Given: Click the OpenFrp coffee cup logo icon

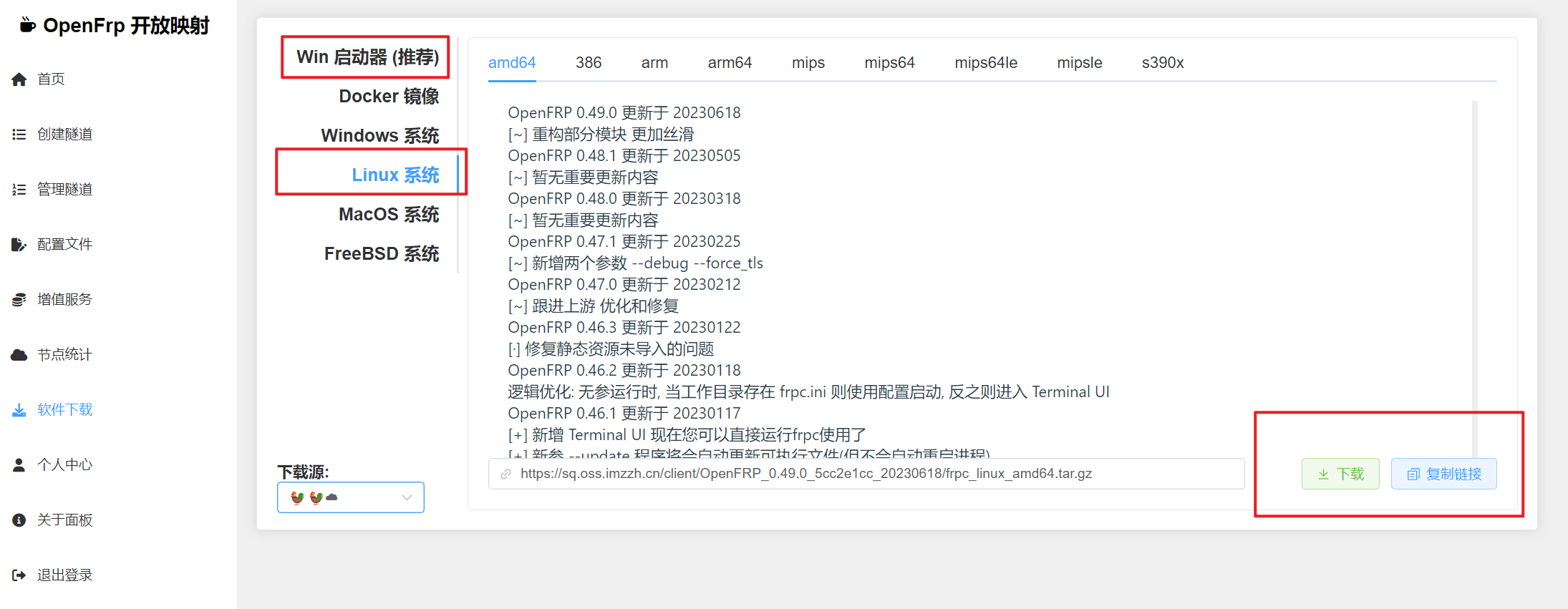Looking at the screenshot, I should pyautogui.click(x=27, y=26).
